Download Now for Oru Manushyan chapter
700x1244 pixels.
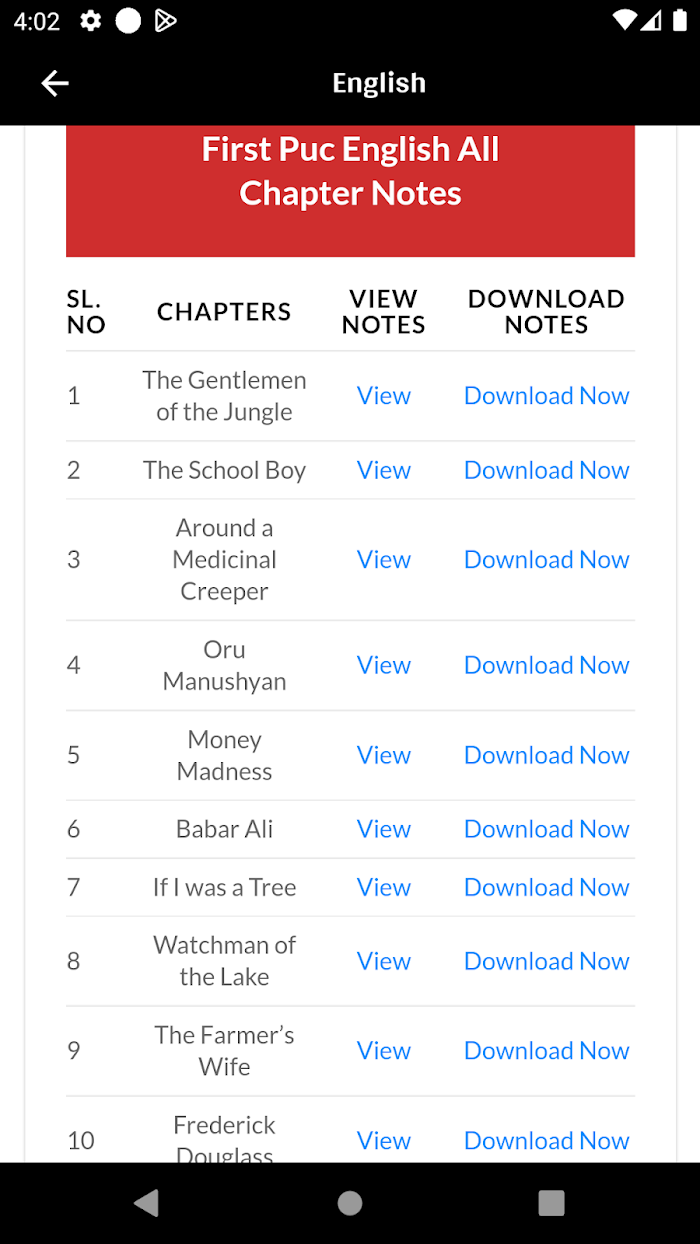547,666
